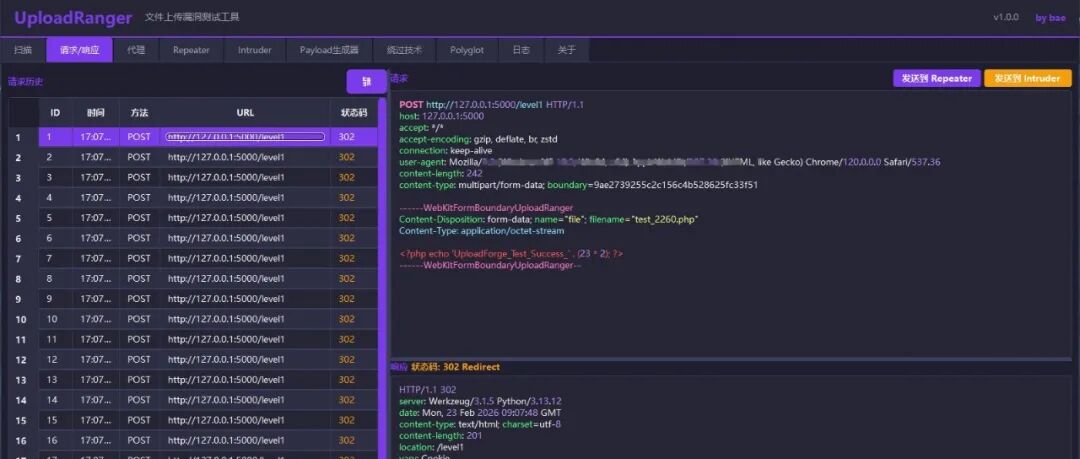Click the 状态码: 302 Redirect label
This screenshot has height=459, width=1080.
(455, 367)
